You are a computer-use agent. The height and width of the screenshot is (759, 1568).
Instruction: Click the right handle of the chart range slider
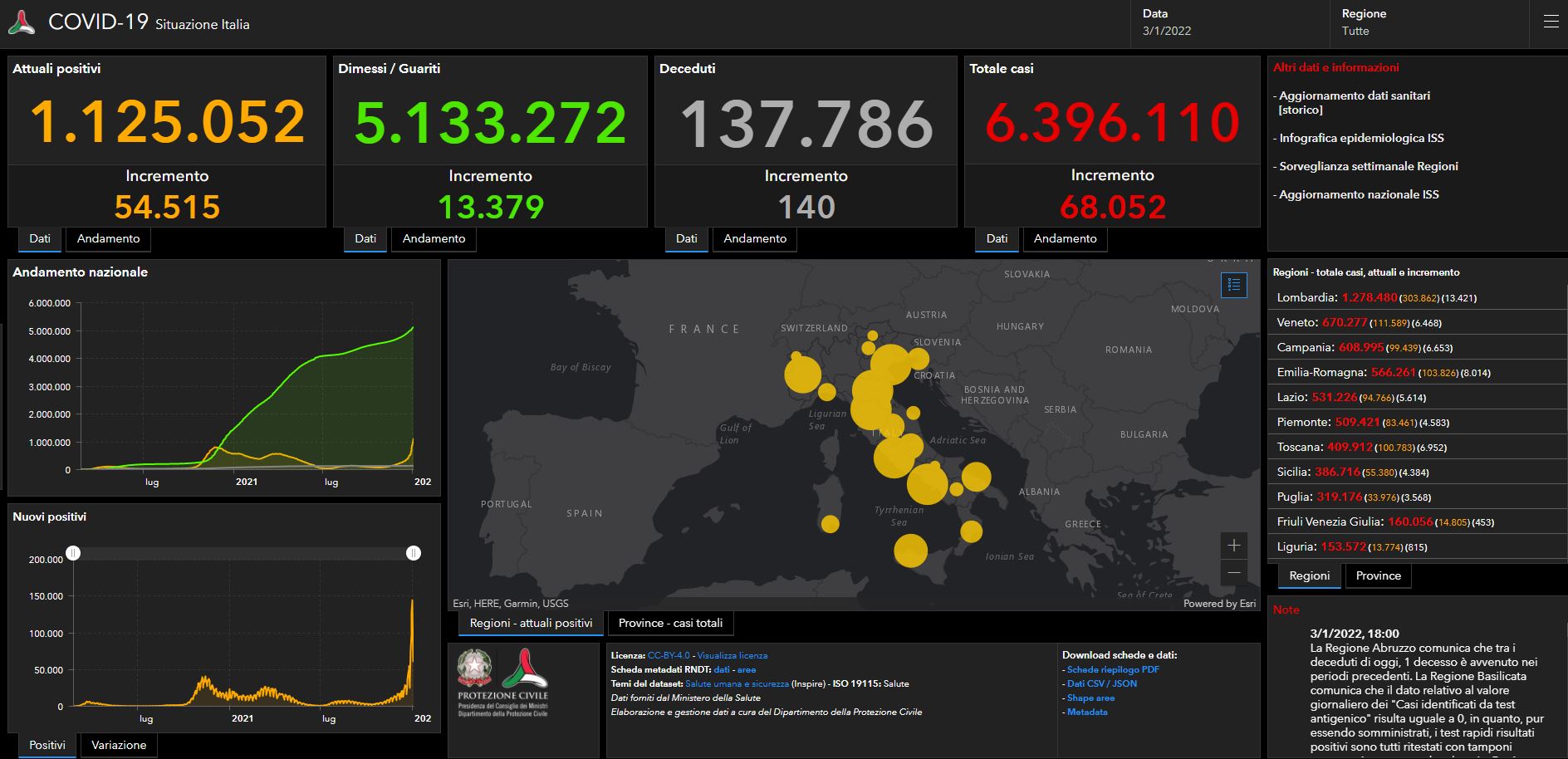414,553
